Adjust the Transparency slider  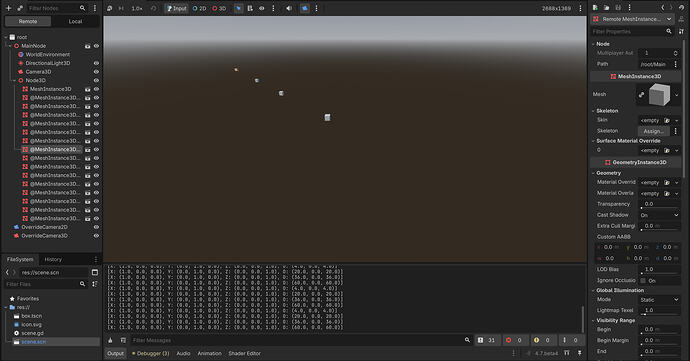[659, 207]
